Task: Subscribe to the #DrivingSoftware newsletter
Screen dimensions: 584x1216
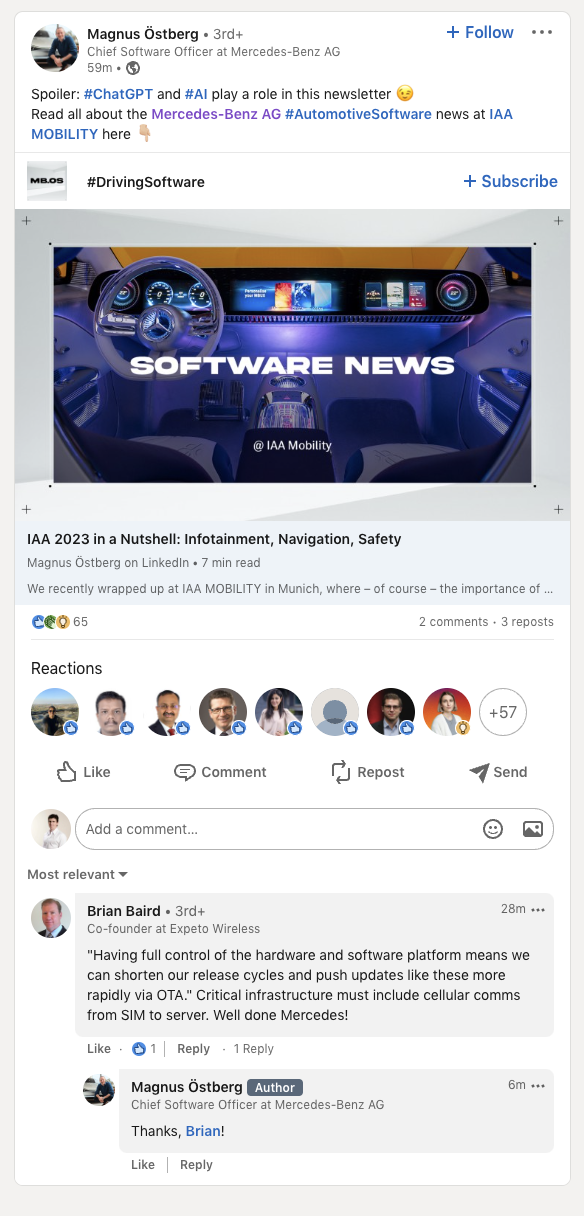Action: (511, 181)
